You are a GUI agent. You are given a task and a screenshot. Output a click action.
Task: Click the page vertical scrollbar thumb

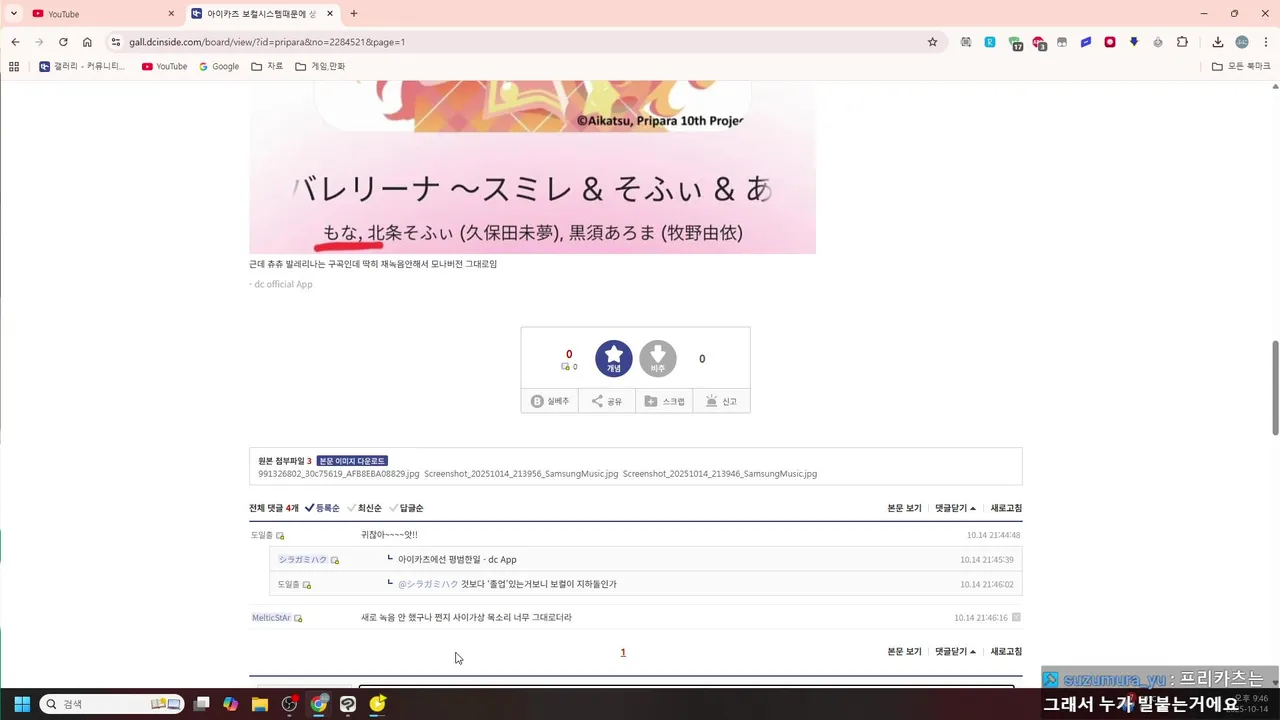[1275, 388]
